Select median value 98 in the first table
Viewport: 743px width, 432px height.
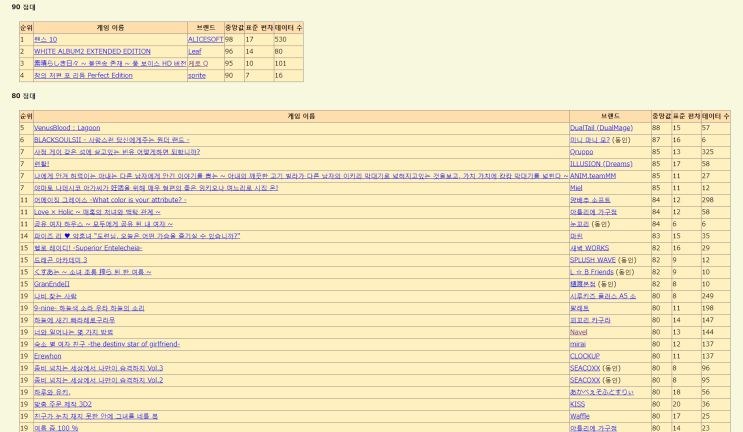229,39
